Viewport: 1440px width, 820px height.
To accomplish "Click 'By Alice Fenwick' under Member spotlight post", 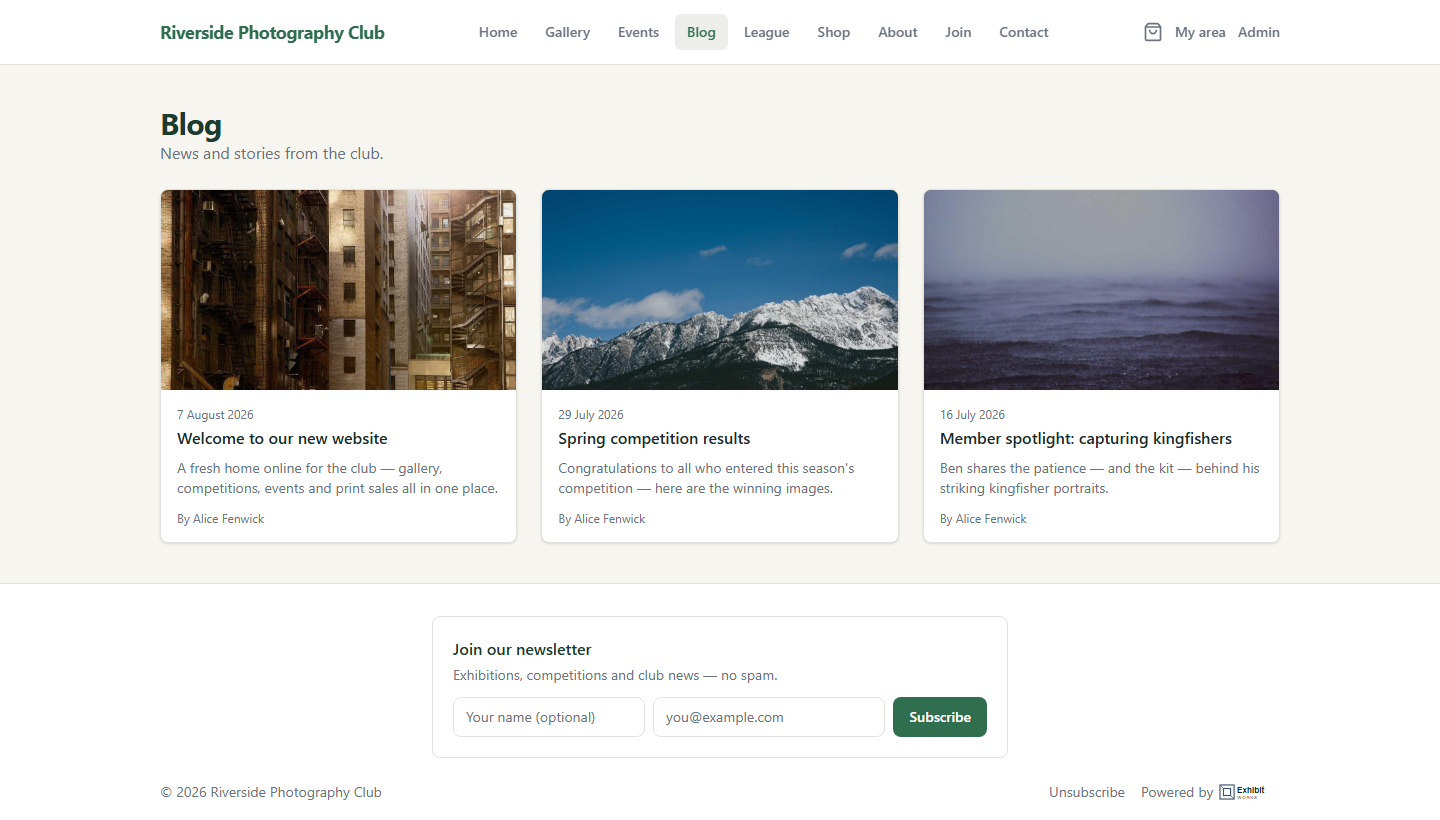I will click(x=983, y=519).
